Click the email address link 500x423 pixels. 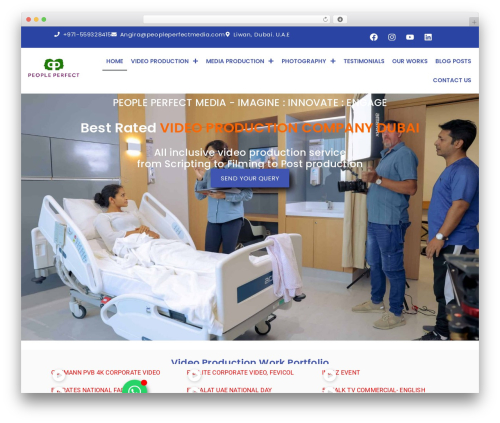(x=172, y=34)
